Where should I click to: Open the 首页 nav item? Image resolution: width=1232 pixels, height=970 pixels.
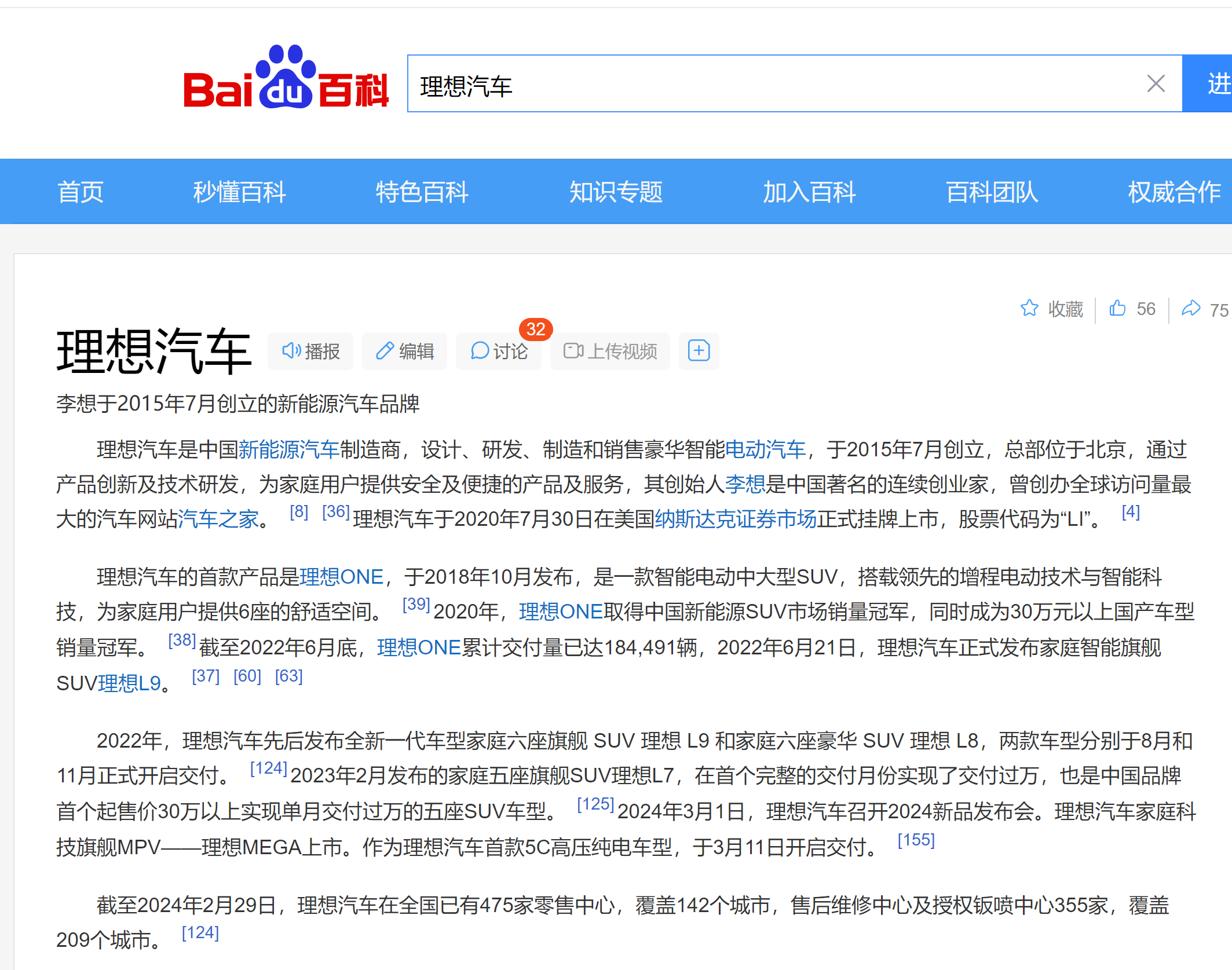[x=81, y=192]
